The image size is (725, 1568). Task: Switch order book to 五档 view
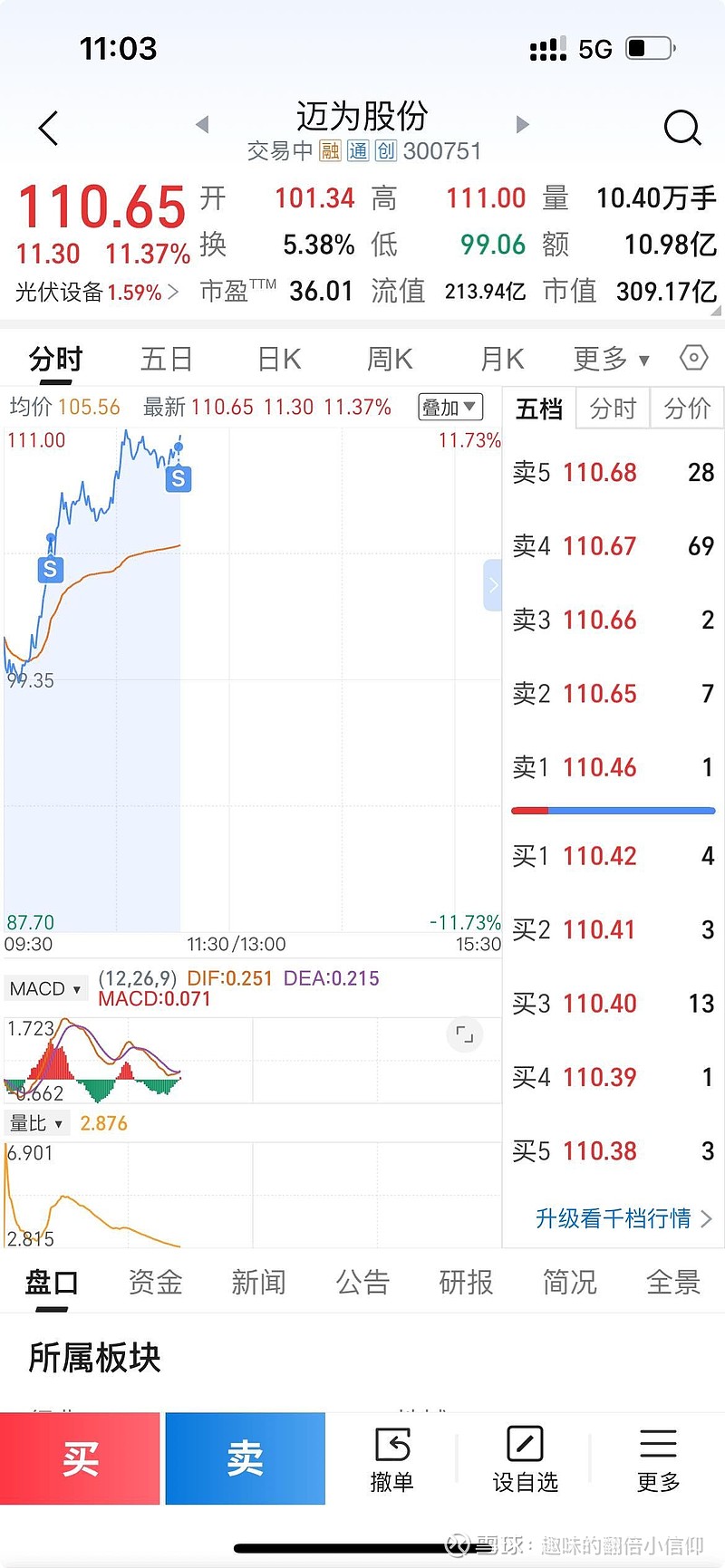click(x=539, y=409)
